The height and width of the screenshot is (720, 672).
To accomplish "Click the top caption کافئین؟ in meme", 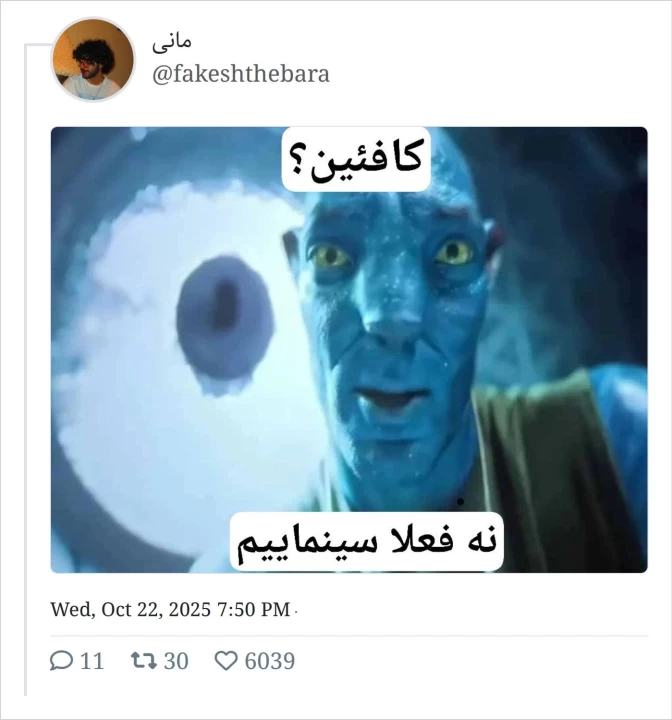I will (356, 159).
